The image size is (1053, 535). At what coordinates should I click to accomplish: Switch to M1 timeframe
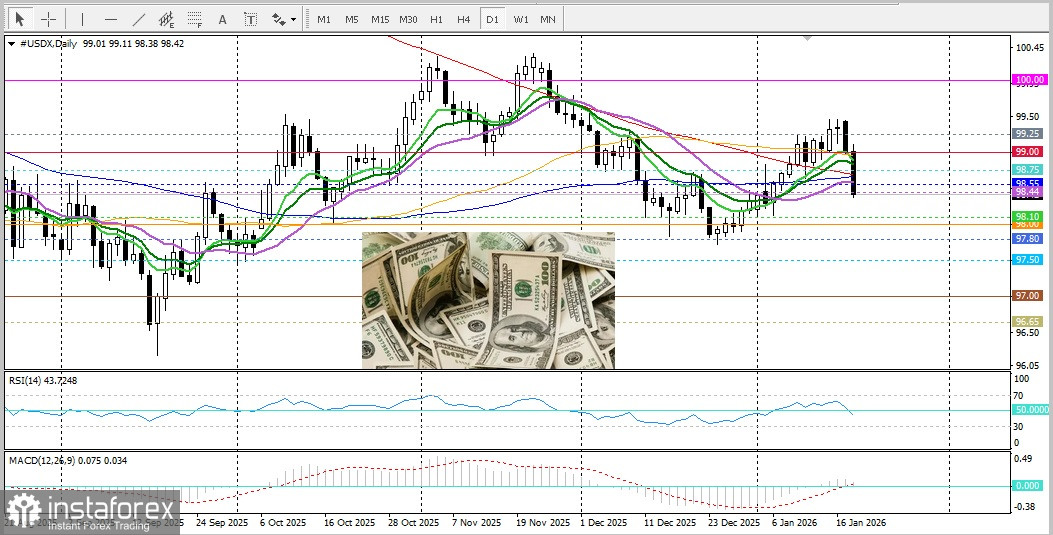pos(323,19)
